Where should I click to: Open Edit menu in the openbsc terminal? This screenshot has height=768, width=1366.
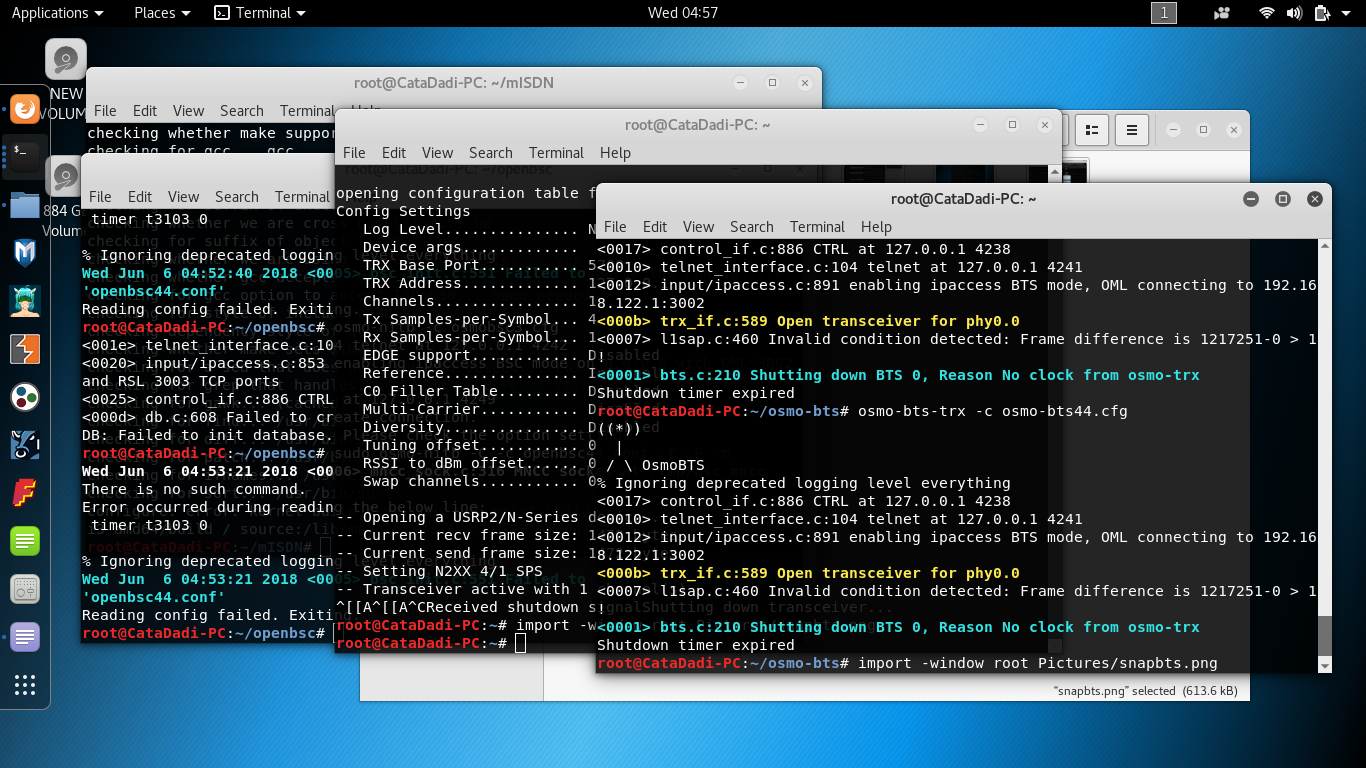140,197
